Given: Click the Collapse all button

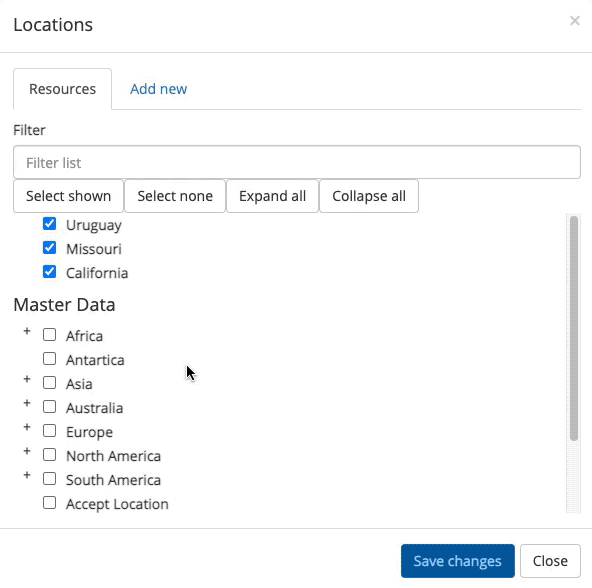Looking at the screenshot, I should [369, 196].
